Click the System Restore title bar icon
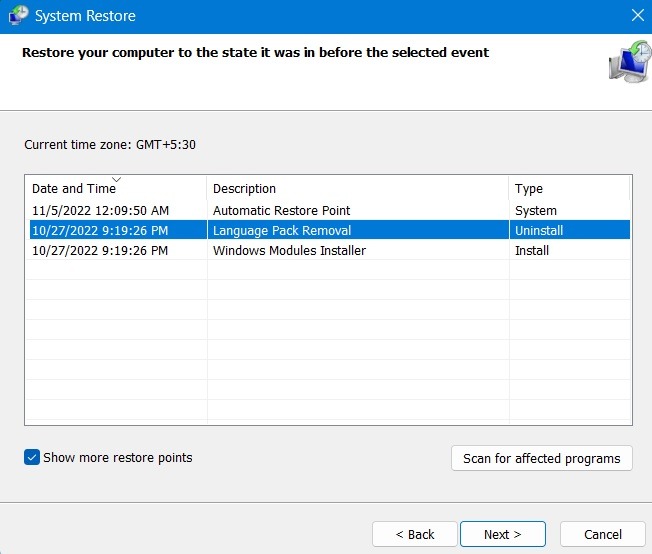 [18, 15]
